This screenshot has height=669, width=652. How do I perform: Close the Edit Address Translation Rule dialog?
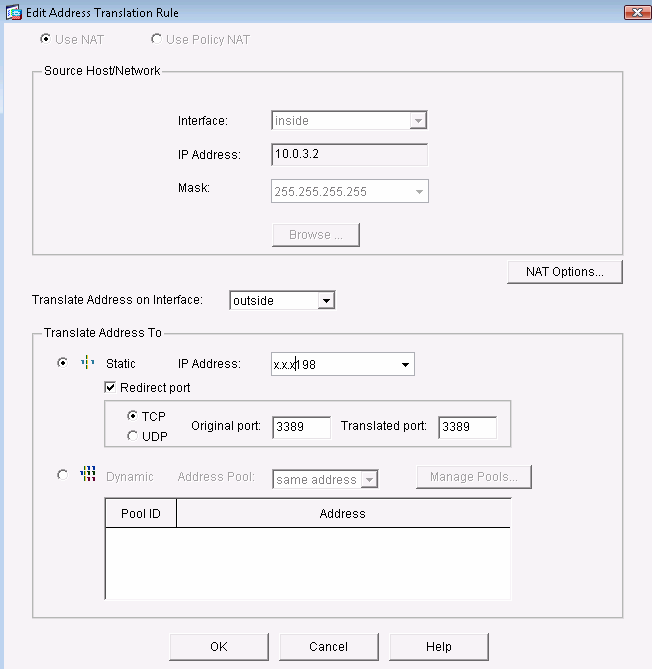637,12
